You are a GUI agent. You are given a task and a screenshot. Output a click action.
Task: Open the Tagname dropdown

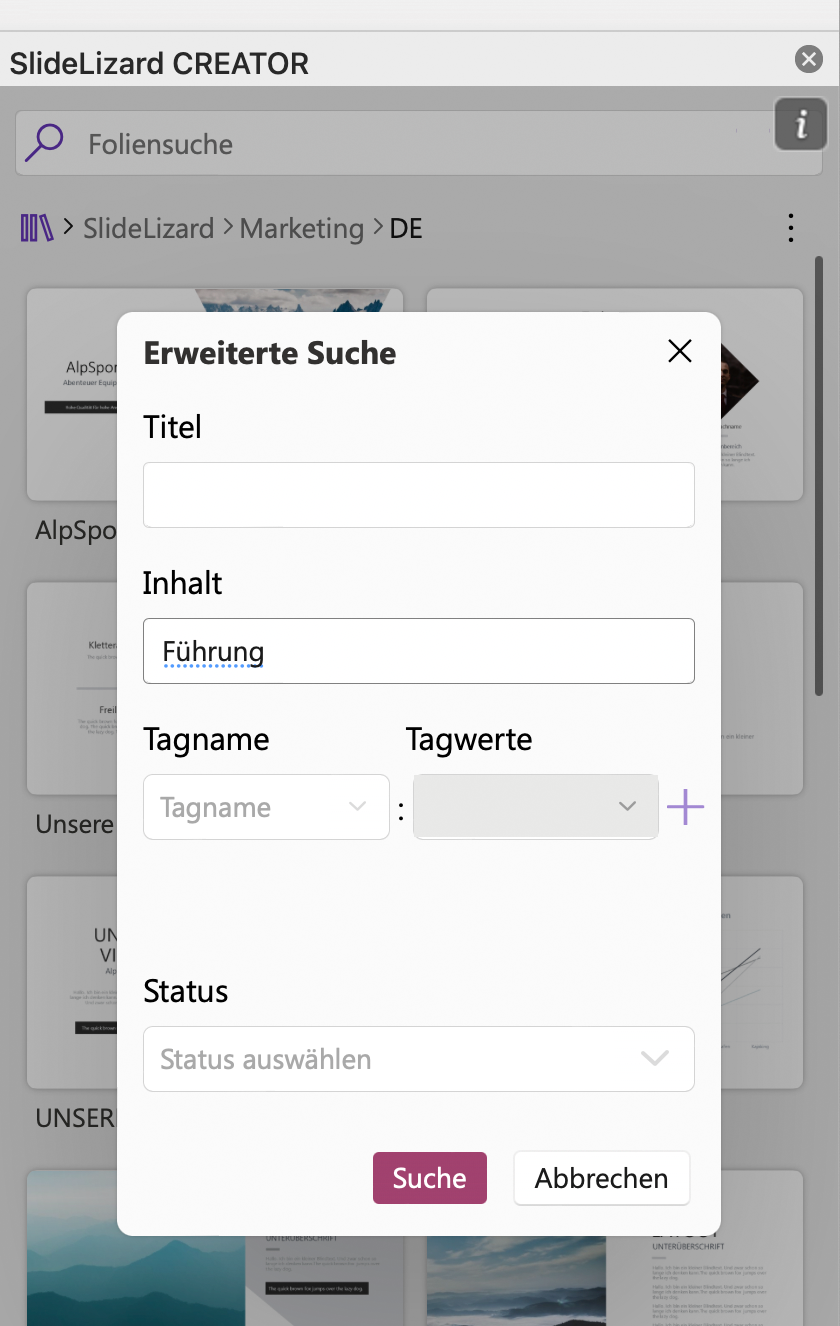pos(266,807)
